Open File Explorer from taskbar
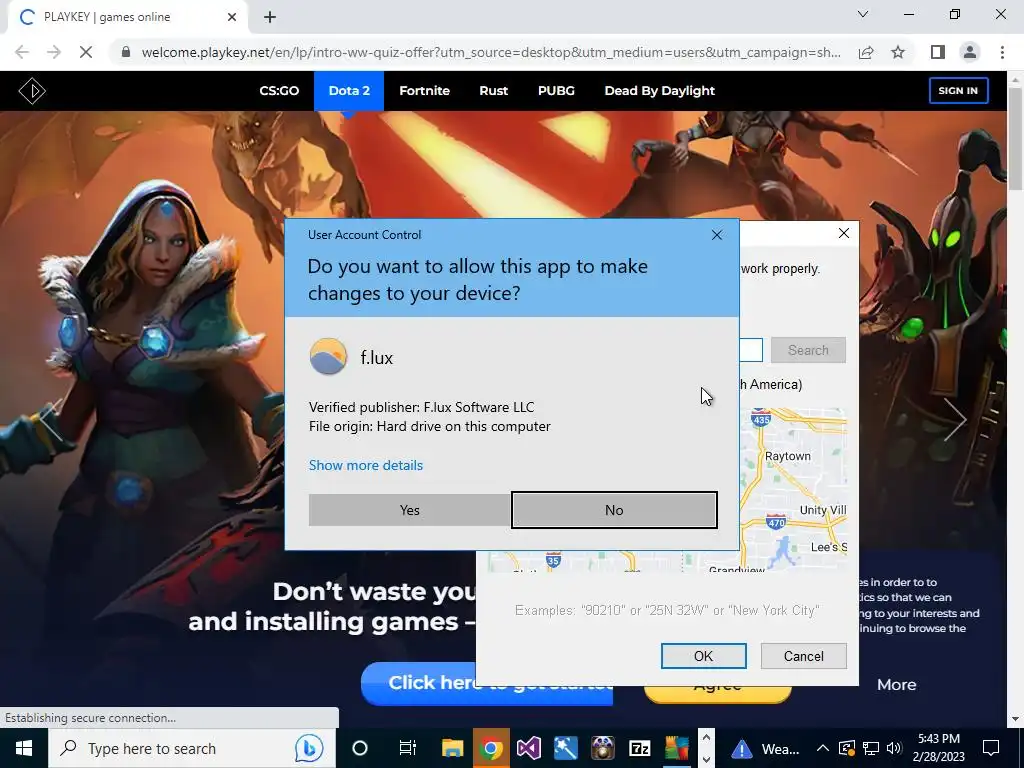Screen dimensions: 1024x768 [x=452, y=748]
